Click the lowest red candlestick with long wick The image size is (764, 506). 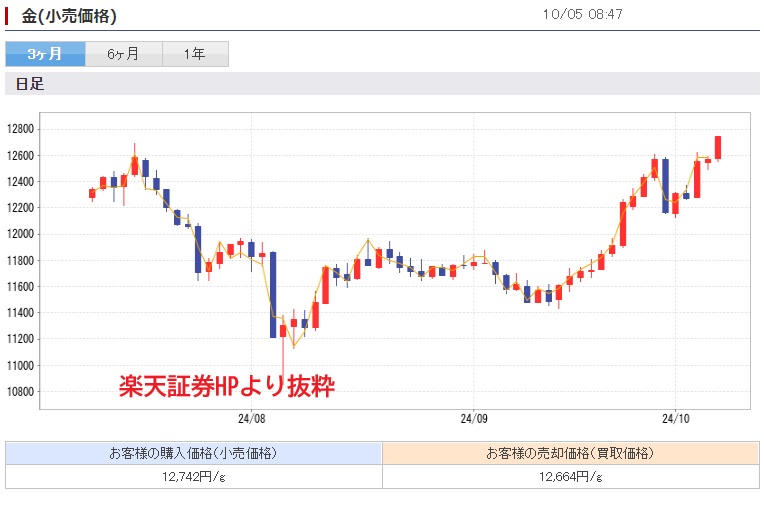(283, 330)
